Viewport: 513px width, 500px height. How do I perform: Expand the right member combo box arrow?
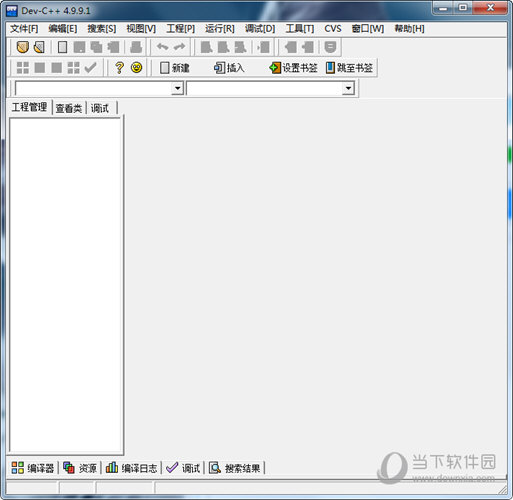pyautogui.click(x=348, y=88)
